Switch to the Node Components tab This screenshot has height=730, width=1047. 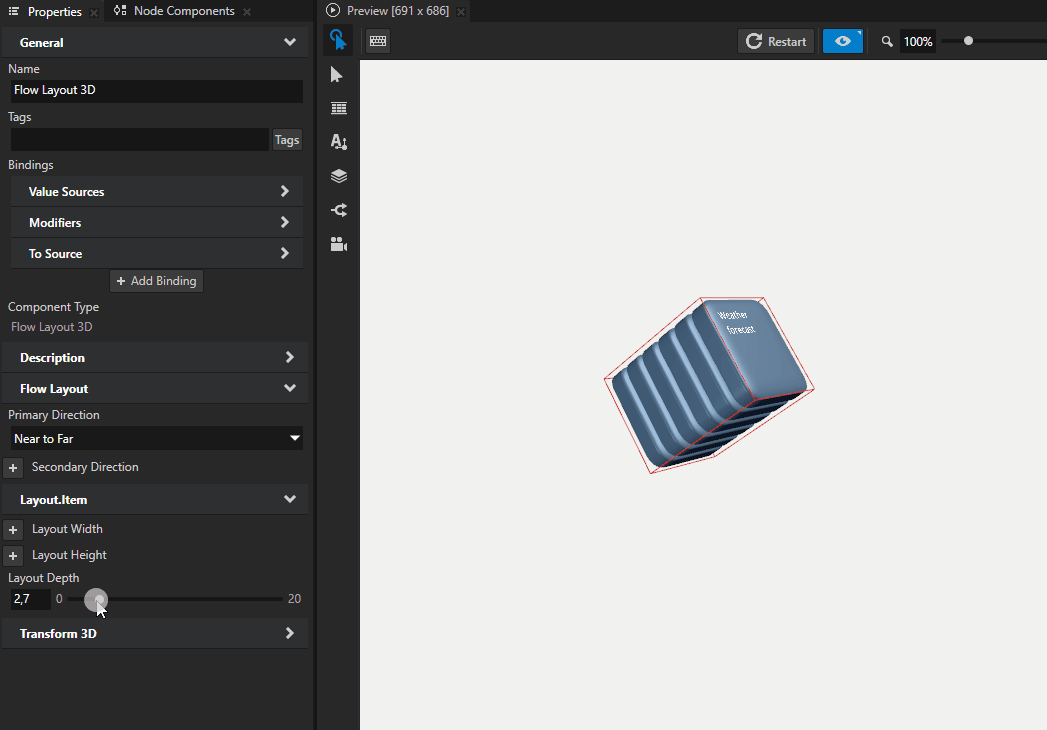coord(183,11)
